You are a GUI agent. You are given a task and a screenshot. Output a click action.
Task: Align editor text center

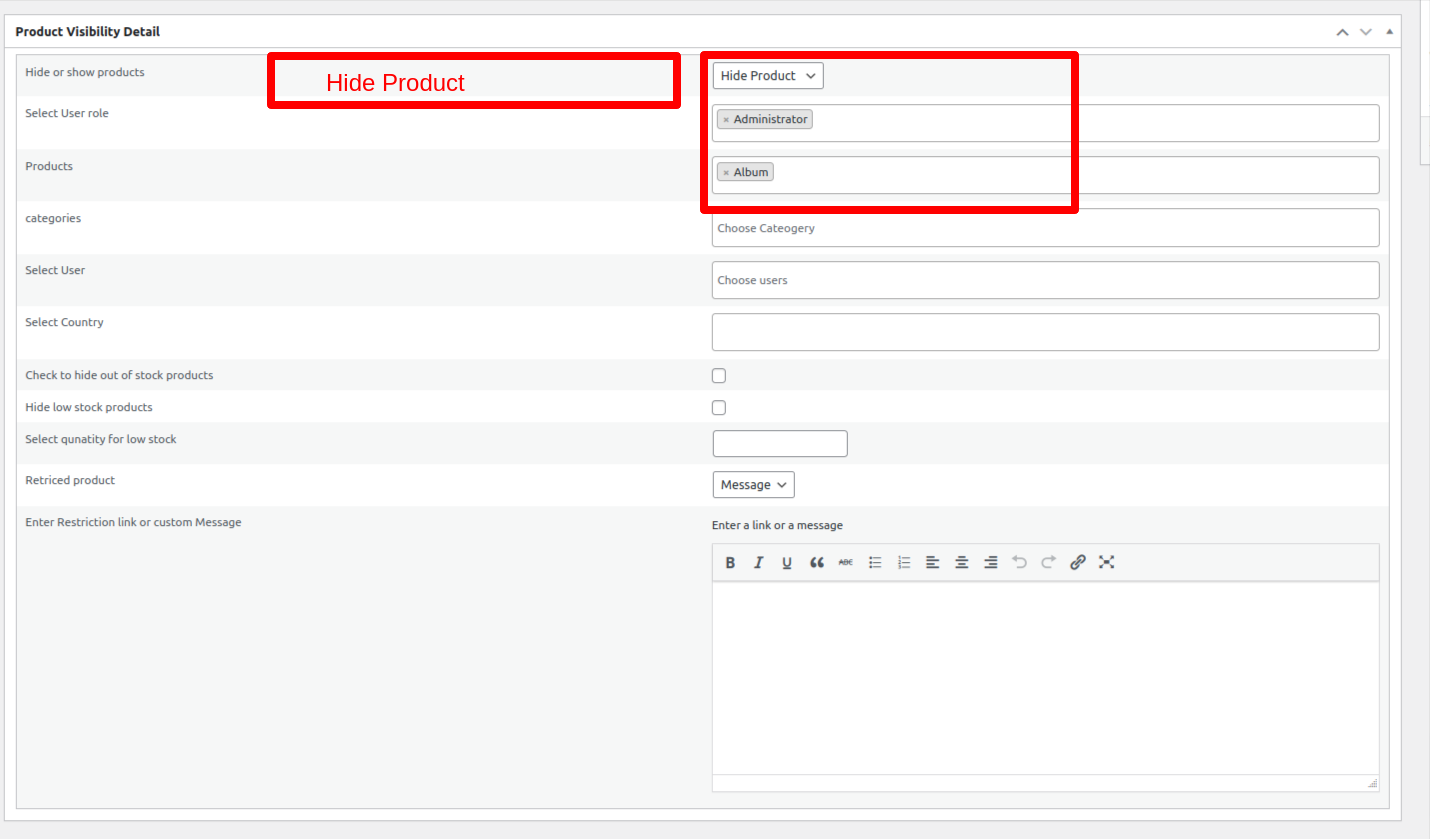[x=961, y=562]
